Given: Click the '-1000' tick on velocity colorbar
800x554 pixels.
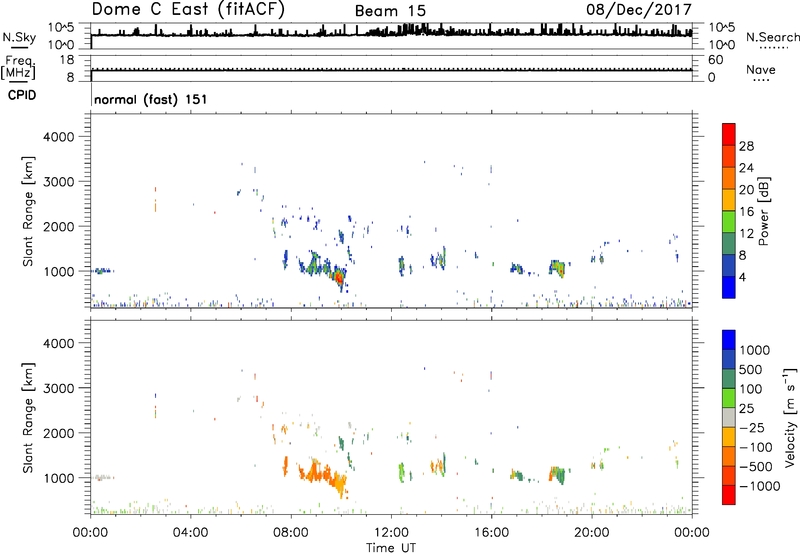Looking at the screenshot, I should tap(759, 486).
